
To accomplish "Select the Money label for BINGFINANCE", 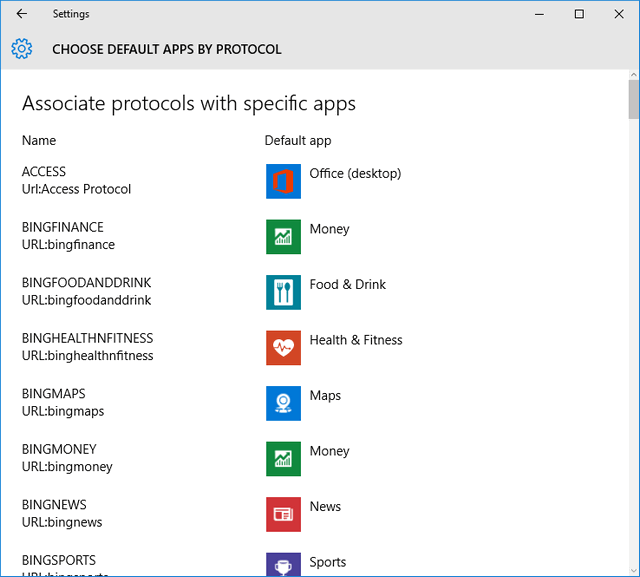I will click(x=329, y=229).
